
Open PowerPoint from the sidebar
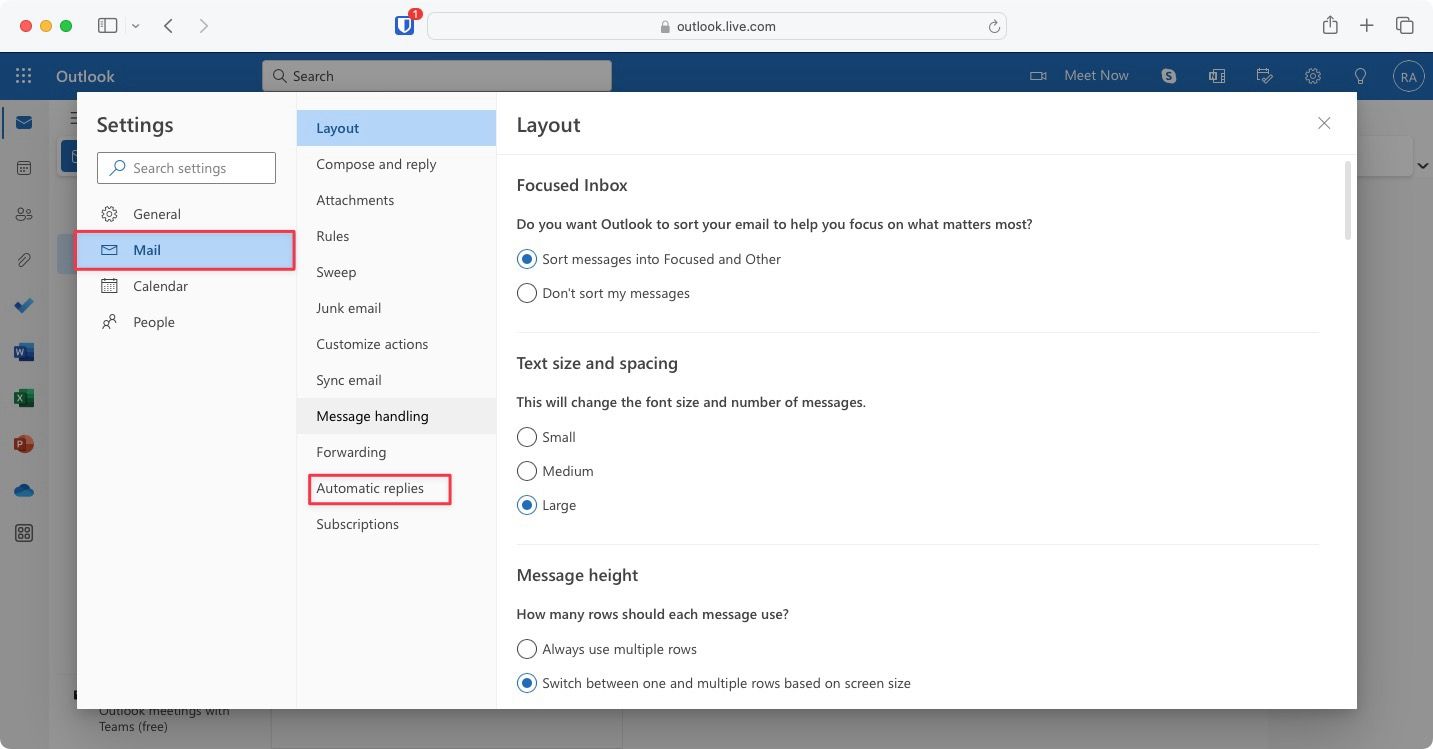click(x=23, y=443)
